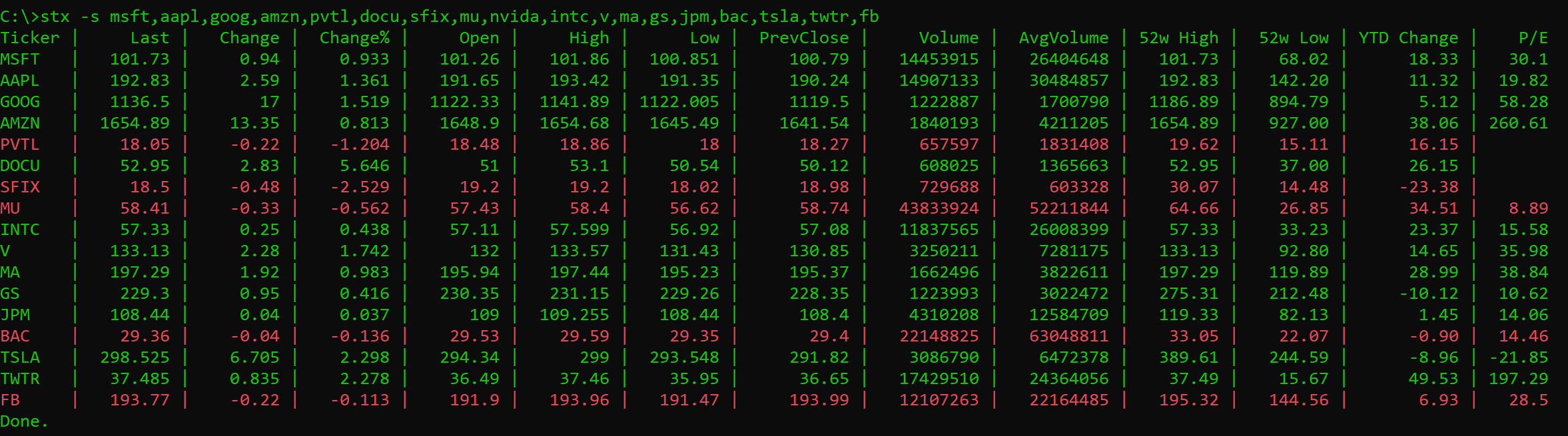This screenshot has height=436, width=1568.
Task: Click the 52w Low column header
Action: (1294, 38)
